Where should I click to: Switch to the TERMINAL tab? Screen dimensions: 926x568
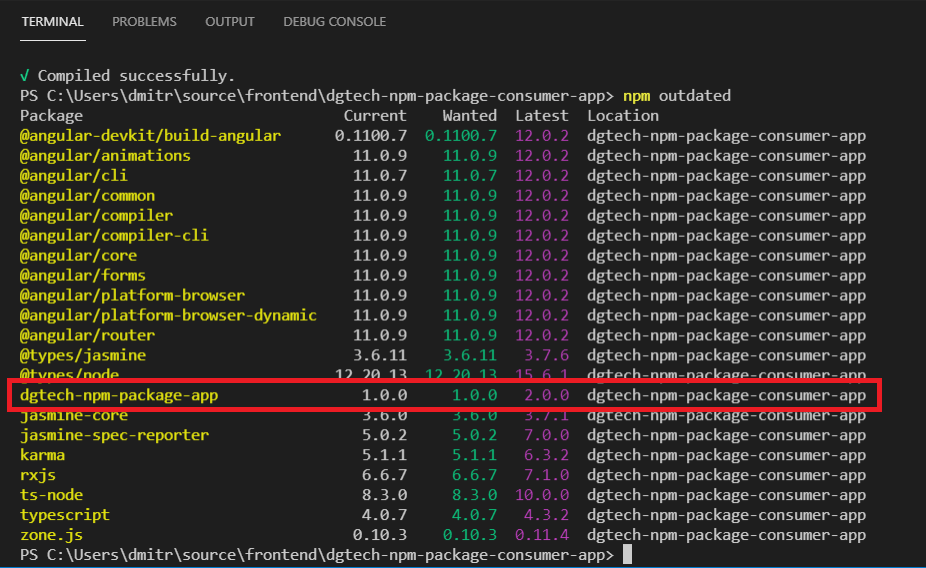tap(52, 21)
